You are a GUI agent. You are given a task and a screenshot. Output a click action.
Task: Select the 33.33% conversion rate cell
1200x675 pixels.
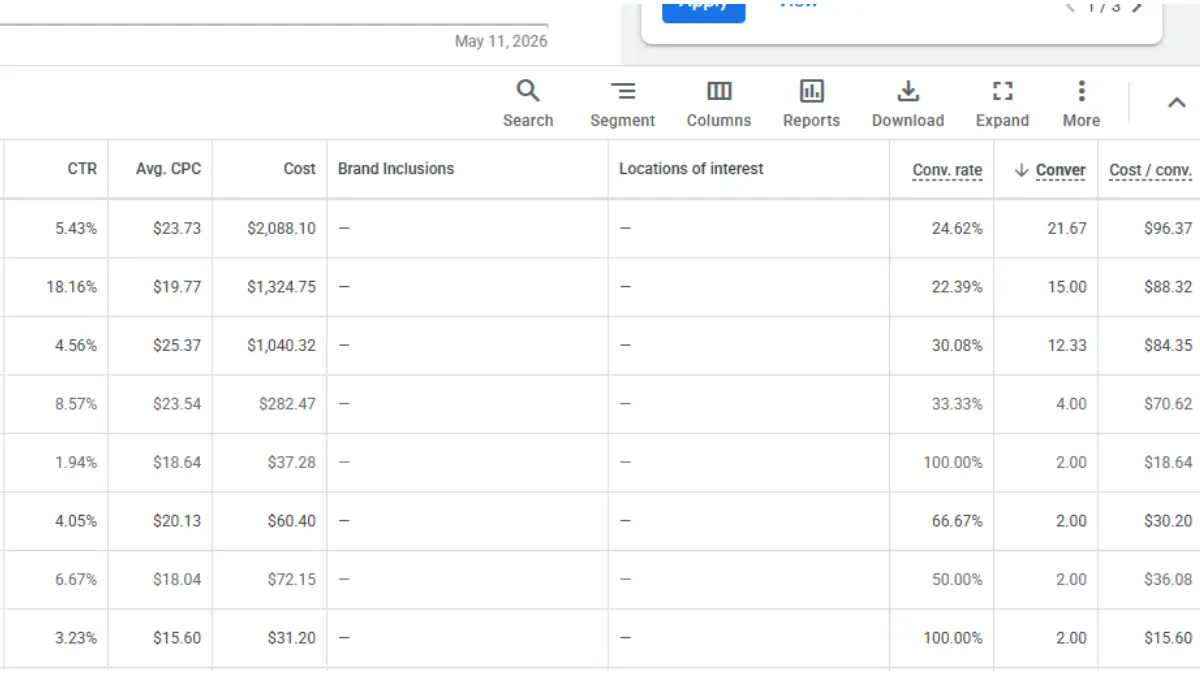(x=957, y=404)
